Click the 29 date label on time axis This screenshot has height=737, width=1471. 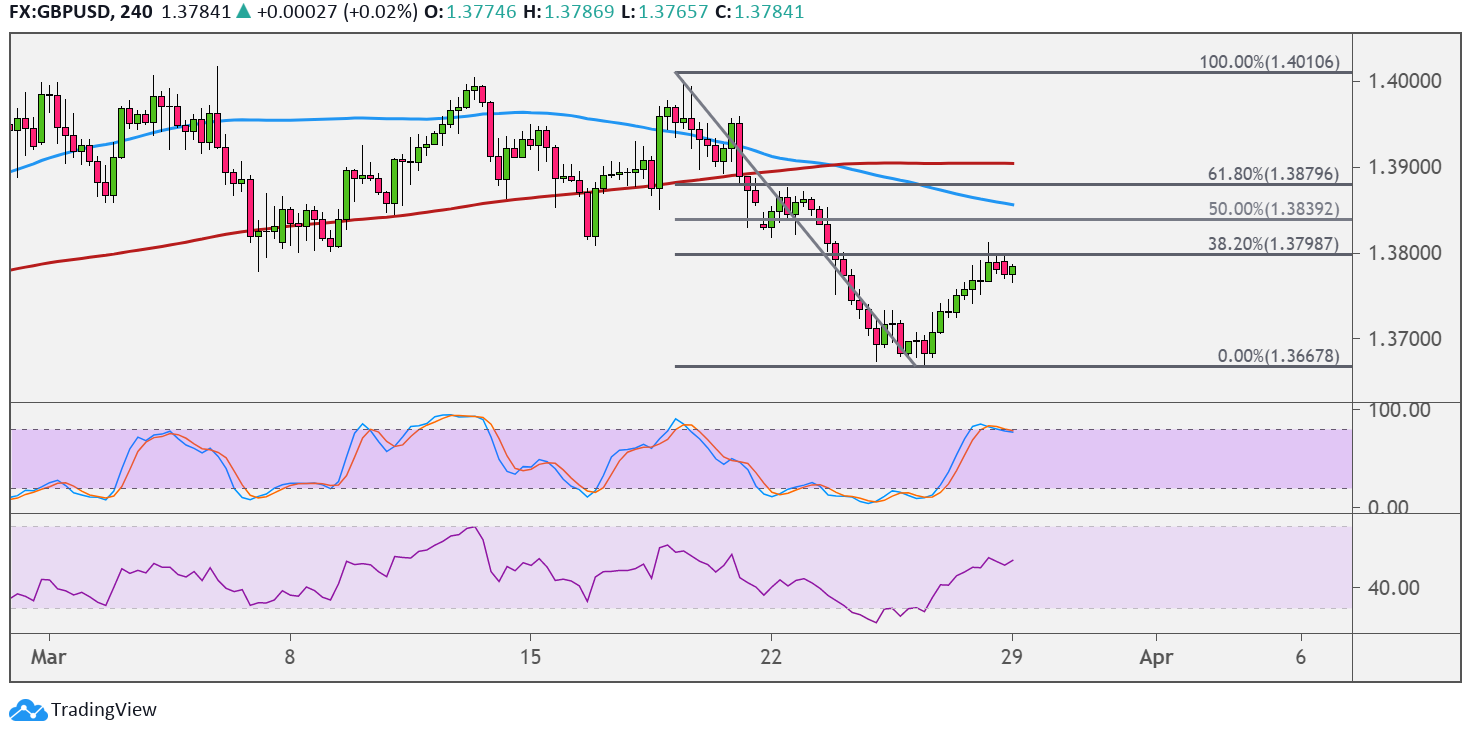[1012, 657]
